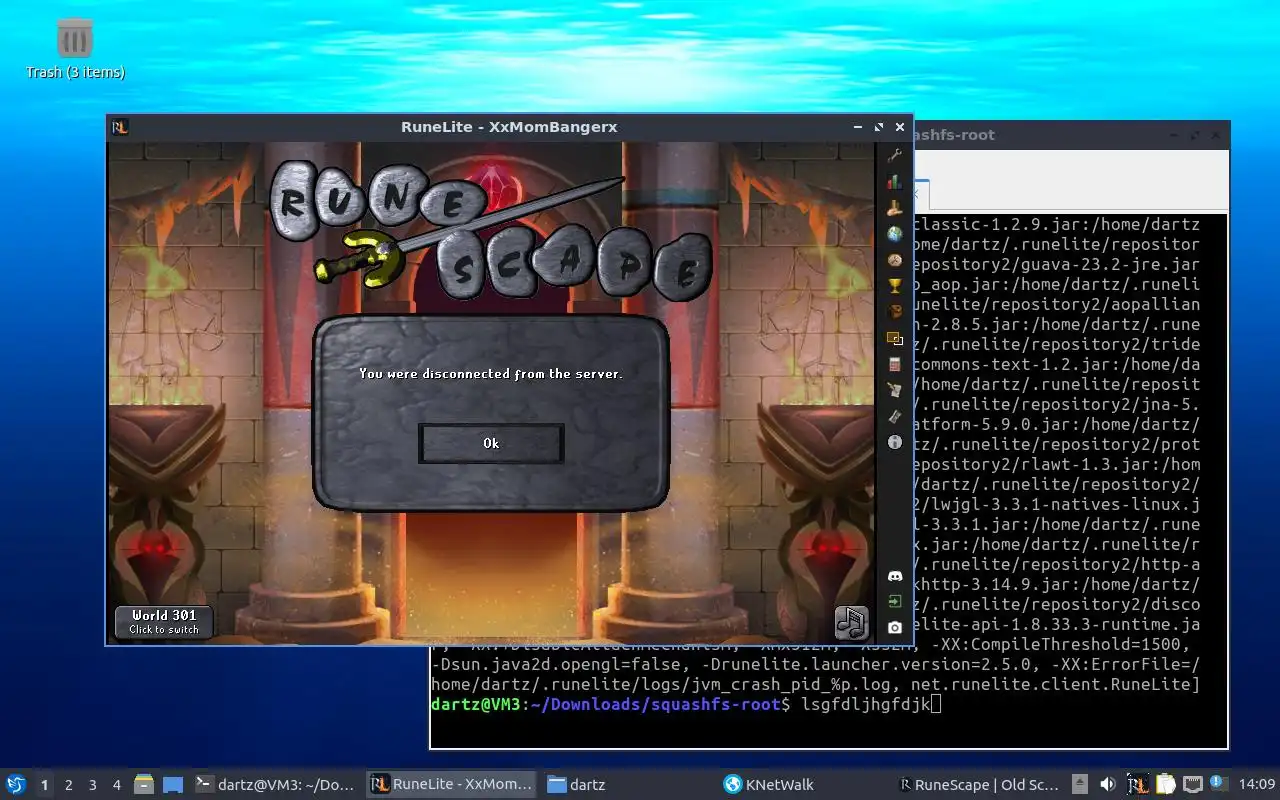Click the terminal command prompt input line
The image size is (1280, 800).
[829, 704]
